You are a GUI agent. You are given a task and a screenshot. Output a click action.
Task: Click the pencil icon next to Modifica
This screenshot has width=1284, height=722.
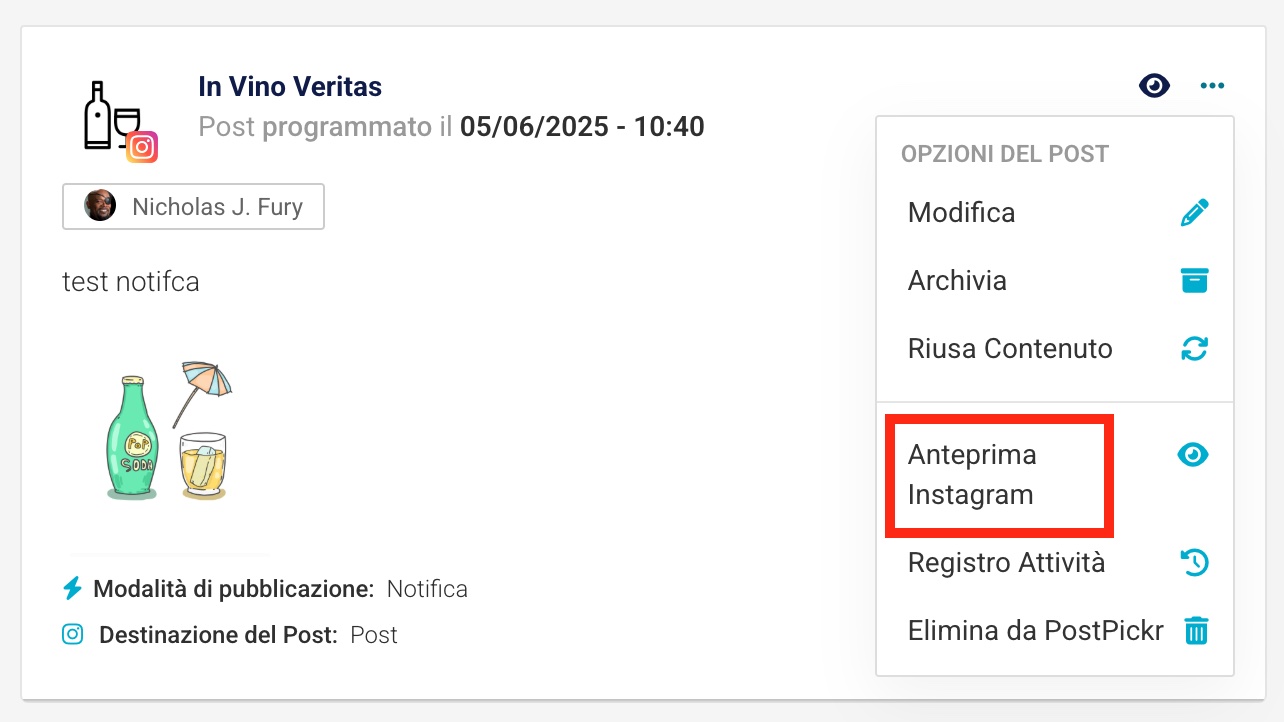[1195, 213]
